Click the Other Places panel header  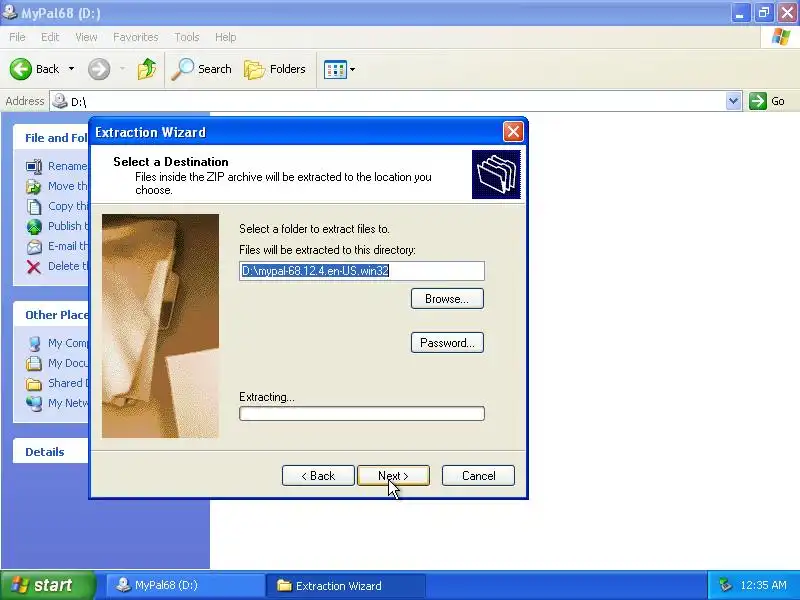51,315
